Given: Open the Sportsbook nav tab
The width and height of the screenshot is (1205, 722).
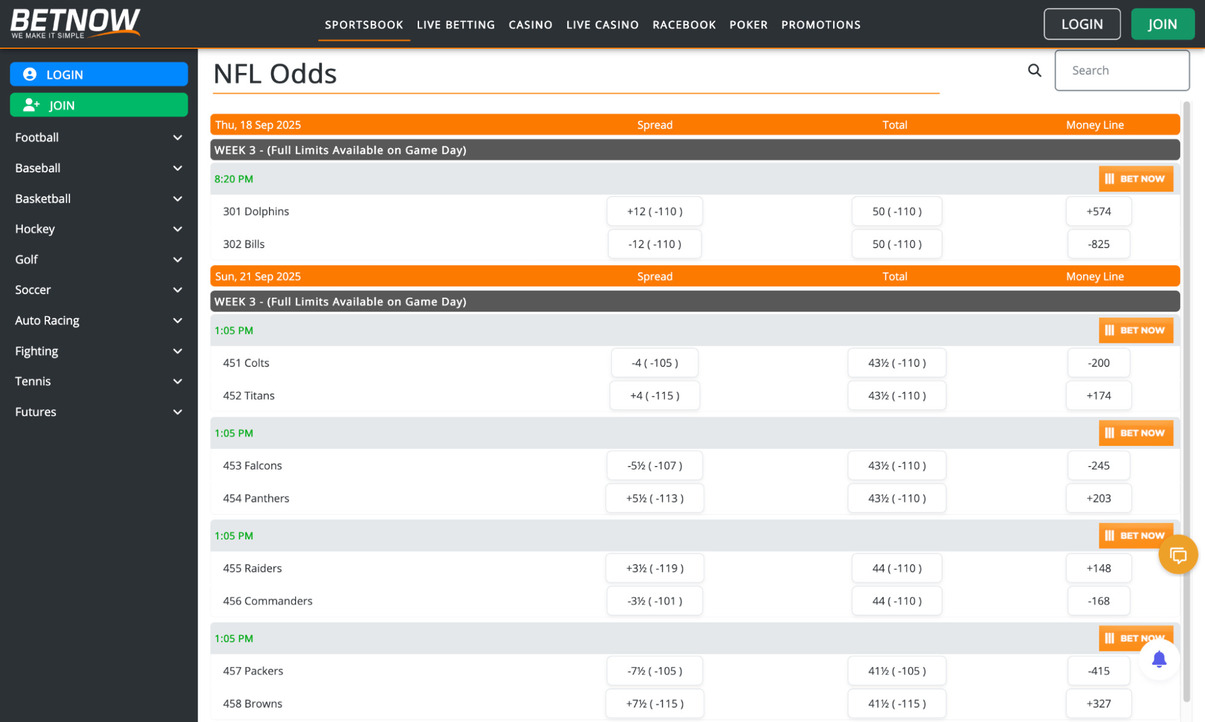Looking at the screenshot, I should click(364, 25).
